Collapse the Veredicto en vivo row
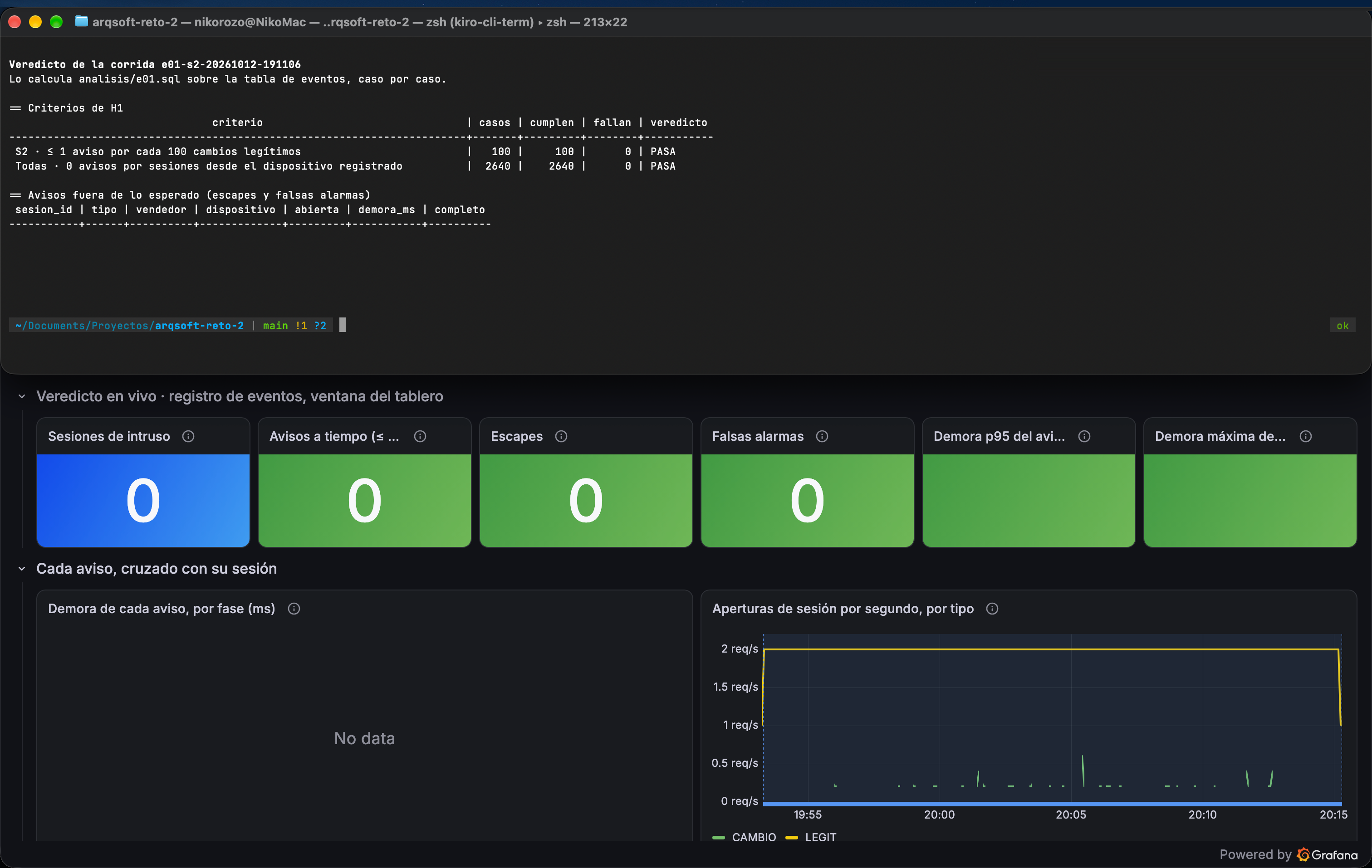The height and width of the screenshot is (868, 1372). click(x=22, y=396)
